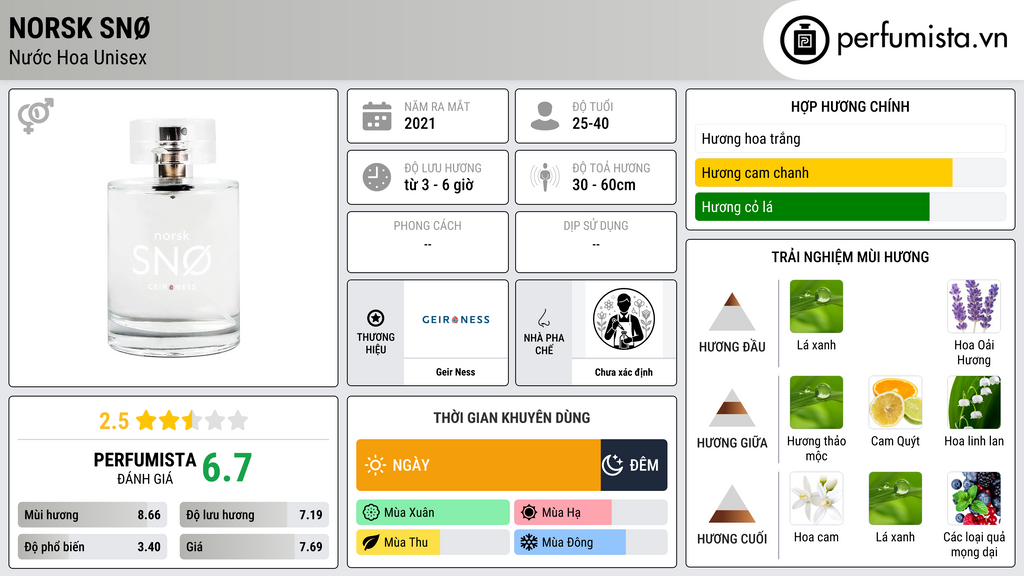Click the Giá 7.69 rating bar
Screen dimensions: 1024x576
coord(254,547)
